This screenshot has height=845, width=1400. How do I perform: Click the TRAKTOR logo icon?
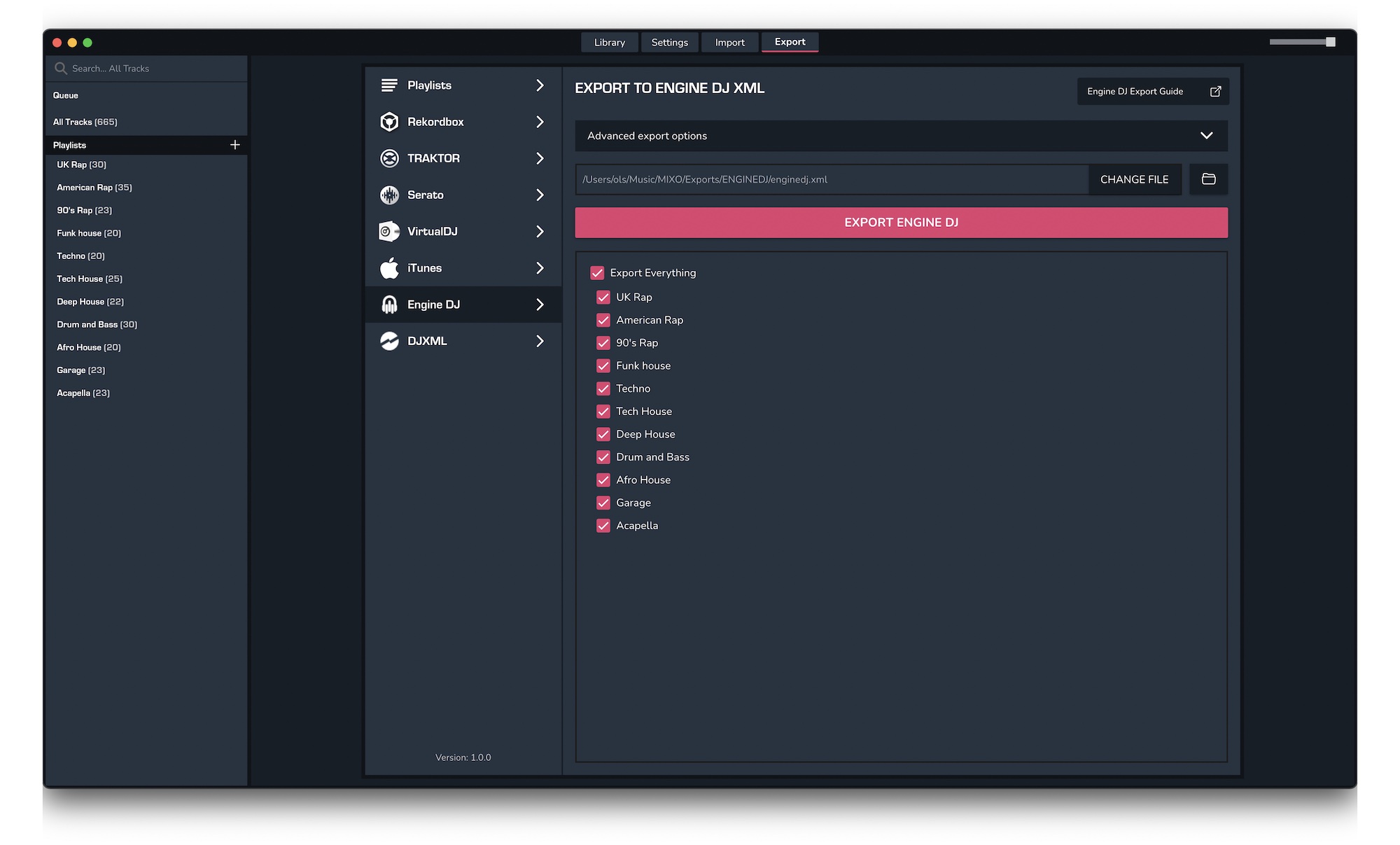point(389,158)
